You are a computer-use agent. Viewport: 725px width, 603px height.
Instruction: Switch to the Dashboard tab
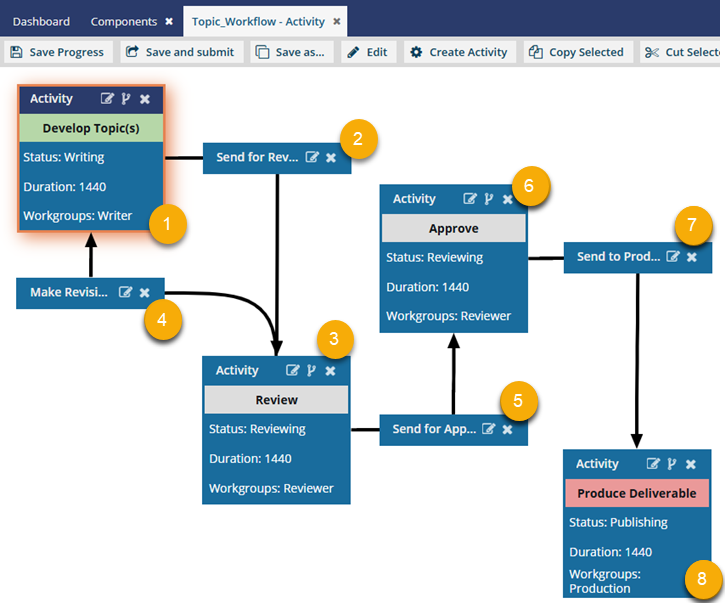point(41,21)
